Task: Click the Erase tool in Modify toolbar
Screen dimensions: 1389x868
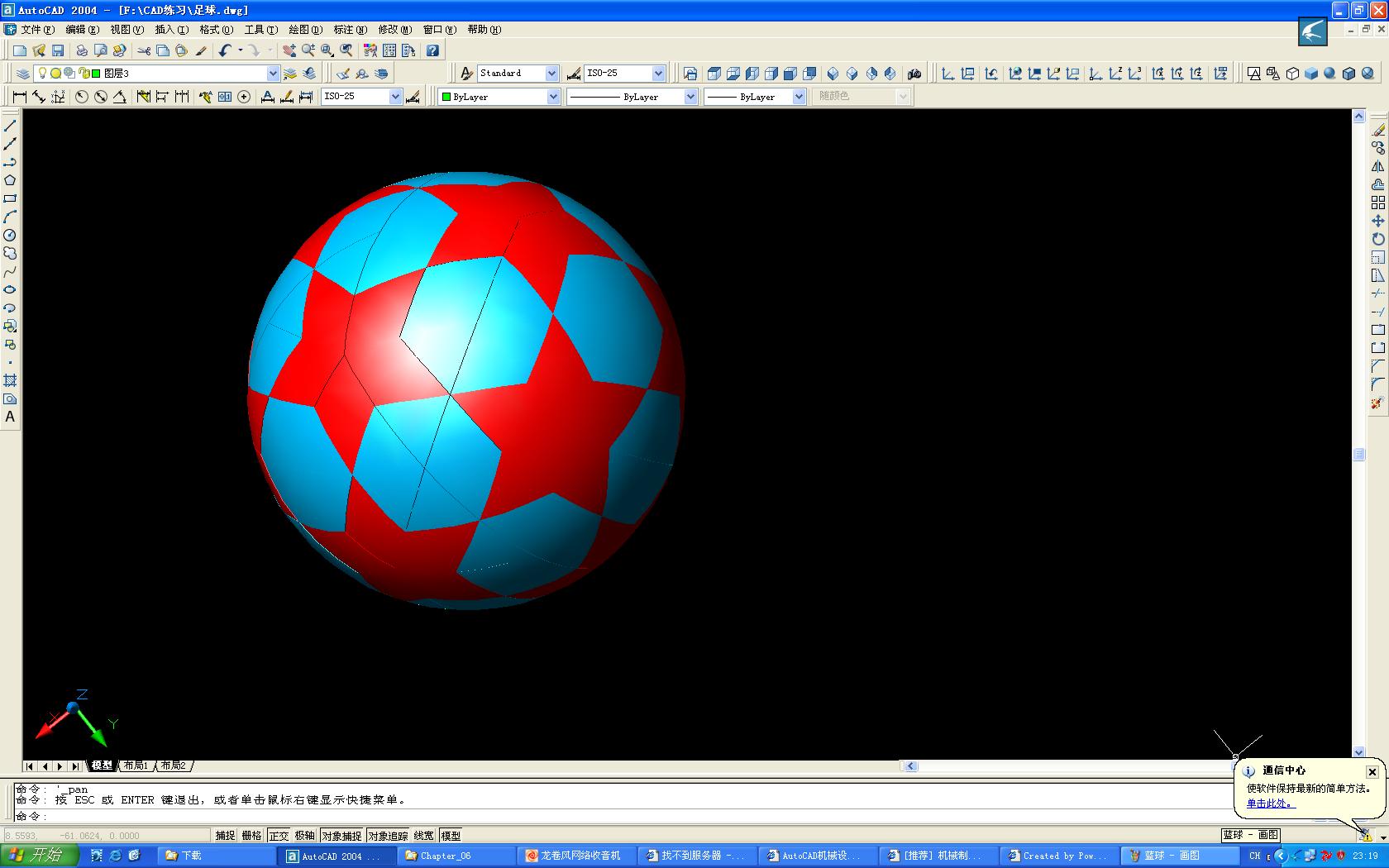Action: (x=1377, y=130)
